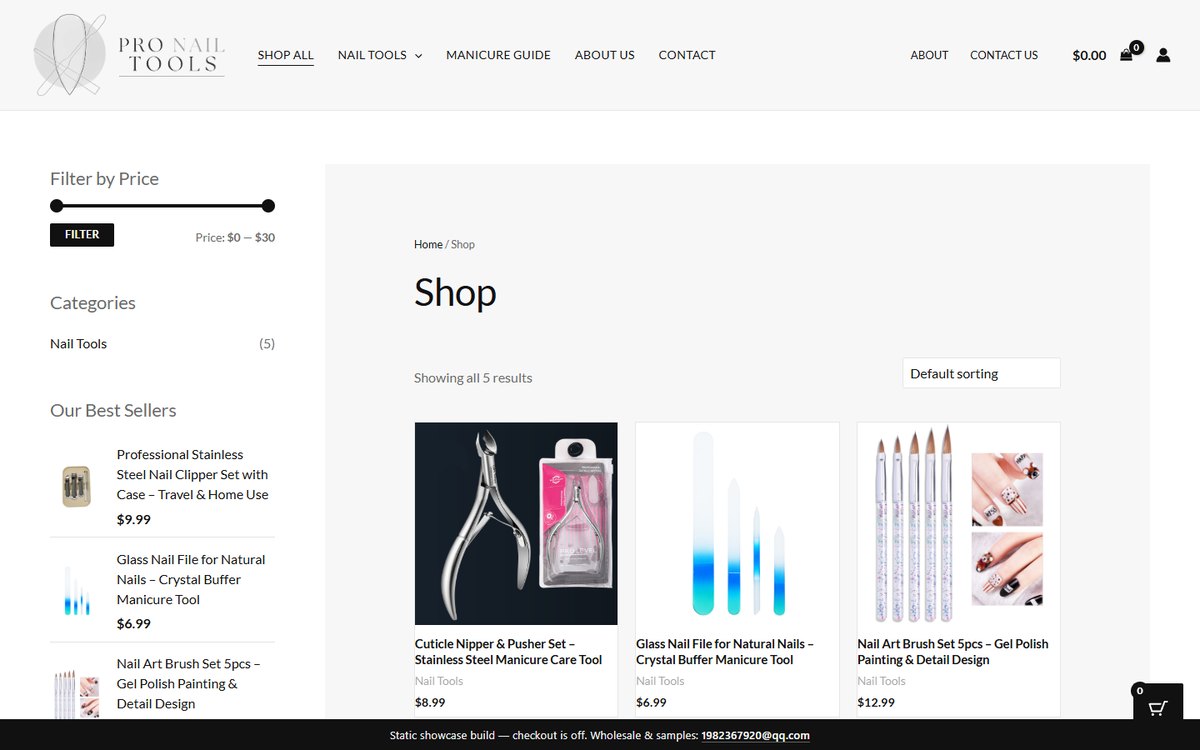This screenshot has width=1200, height=750.
Task: Open the floating cart button
Action: pyautogui.click(x=1157, y=705)
